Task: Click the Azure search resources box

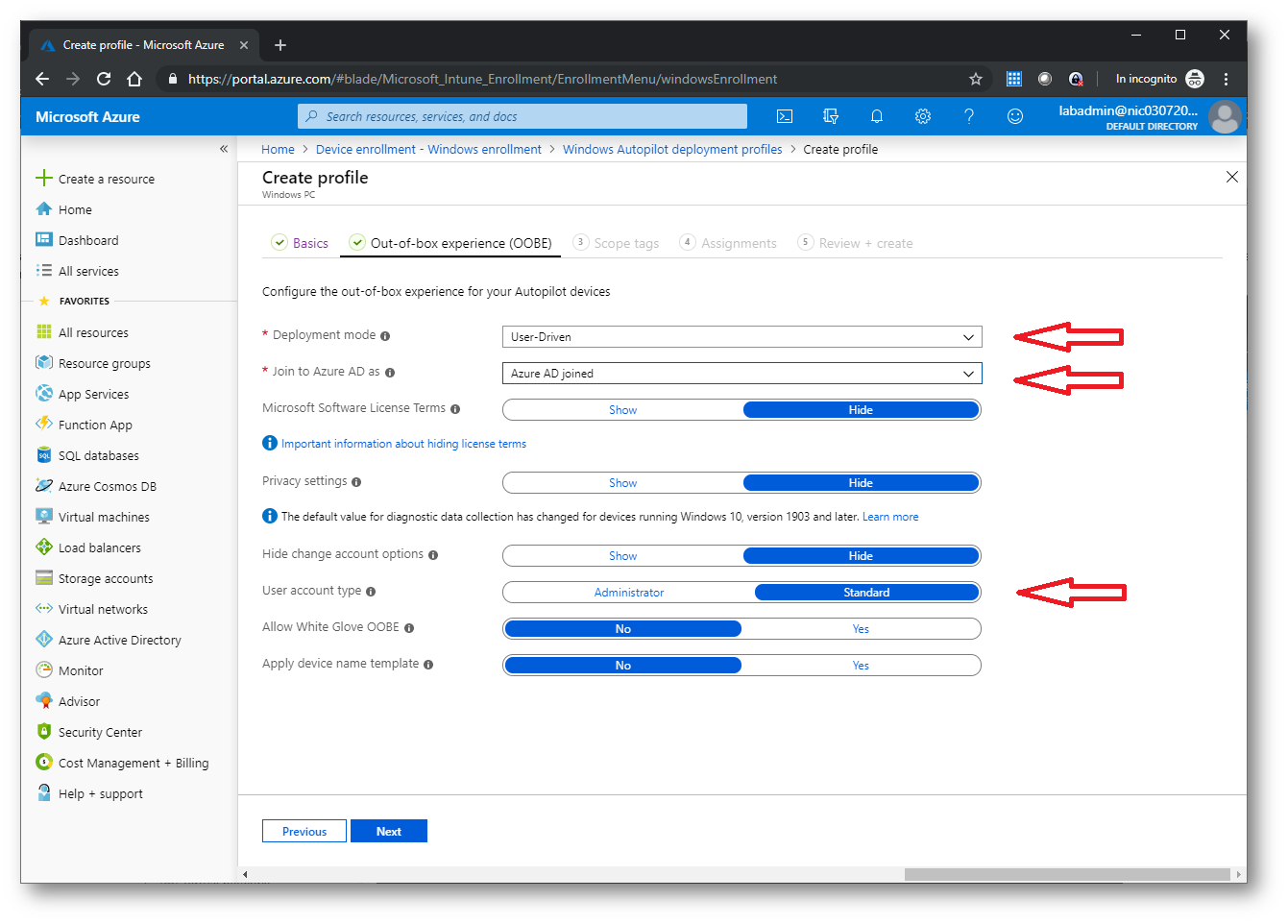Action: (x=522, y=116)
